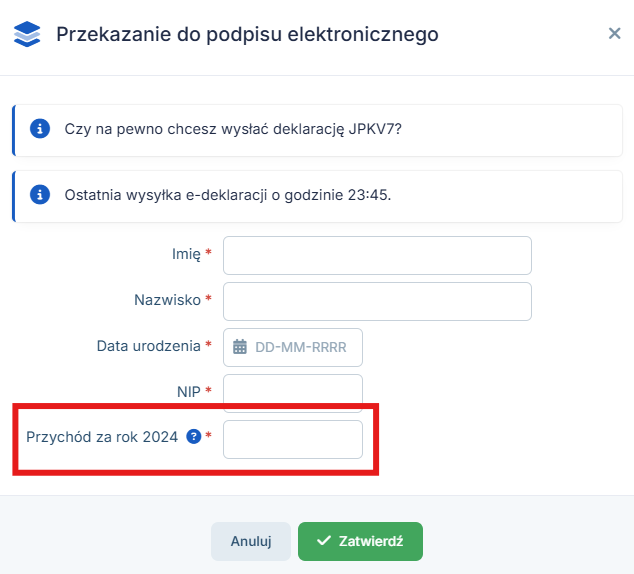This screenshot has height=574, width=634.
Task: Click the info icon beside the 23:45 deadline notice
Action: [x=40, y=194]
